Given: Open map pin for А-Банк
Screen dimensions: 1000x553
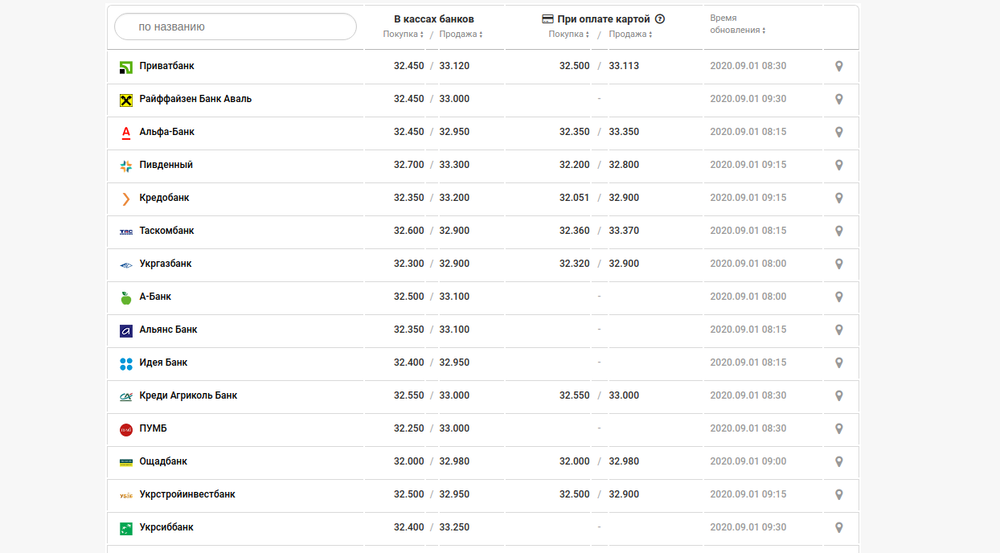Looking at the screenshot, I should pos(839,297).
